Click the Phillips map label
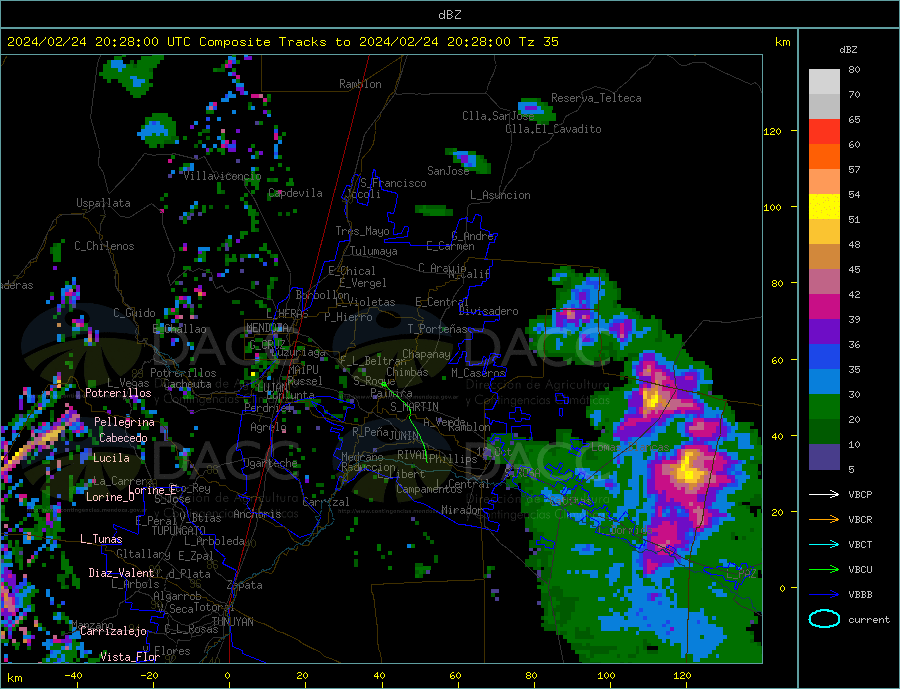The image size is (900, 689). pos(453,459)
